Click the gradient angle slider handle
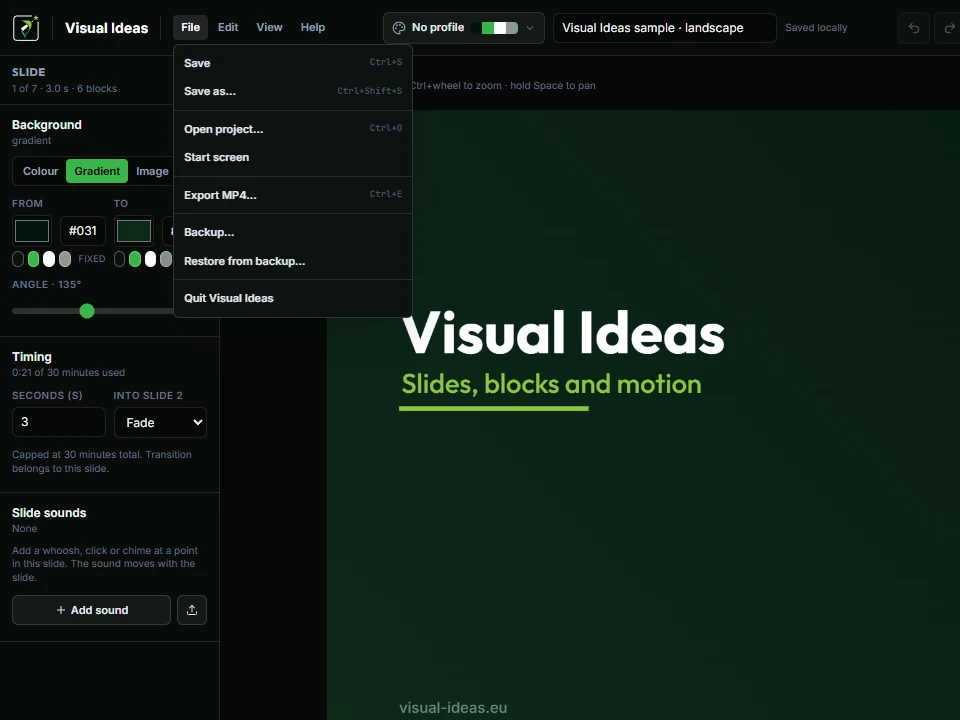 coord(87,311)
